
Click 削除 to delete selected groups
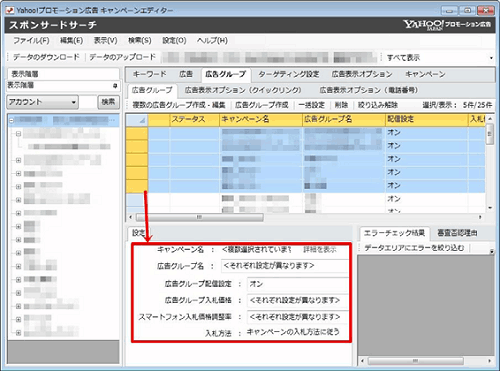point(341,105)
